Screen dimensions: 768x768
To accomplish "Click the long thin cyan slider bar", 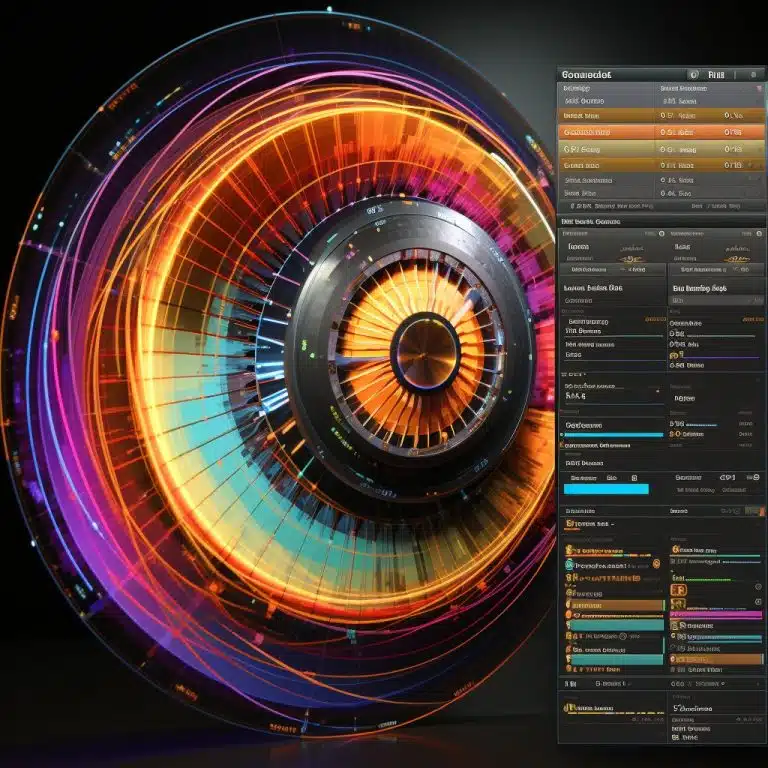I will pyautogui.click(x=613, y=434).
